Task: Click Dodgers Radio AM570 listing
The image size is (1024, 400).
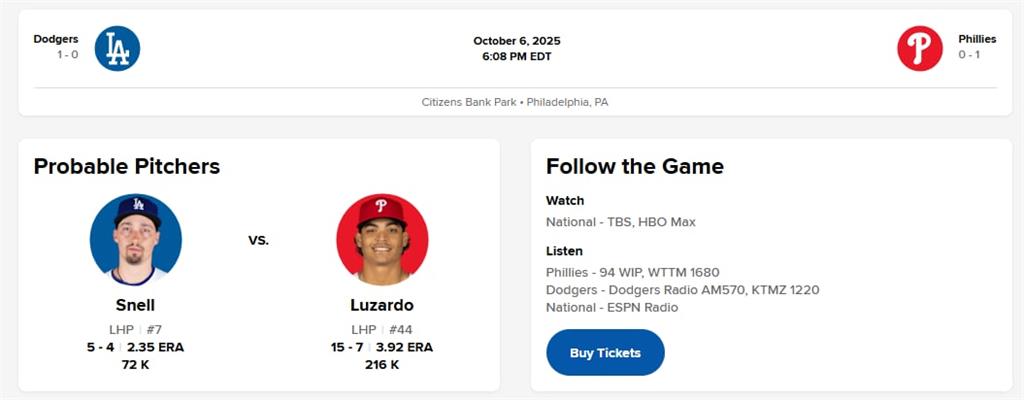Action: tap(682, 290)
